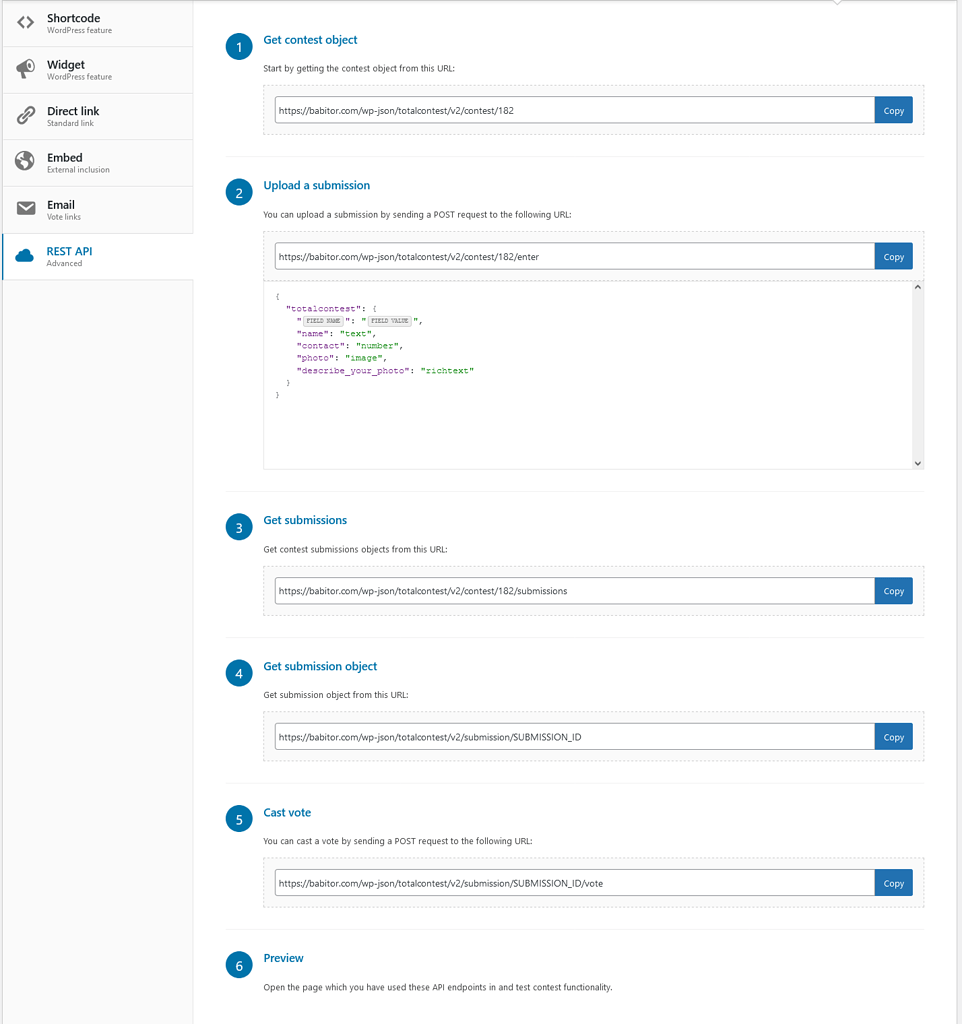Screen dimensions: 962x1024
Task: Select the Email envelope icon
Action: 25,208
